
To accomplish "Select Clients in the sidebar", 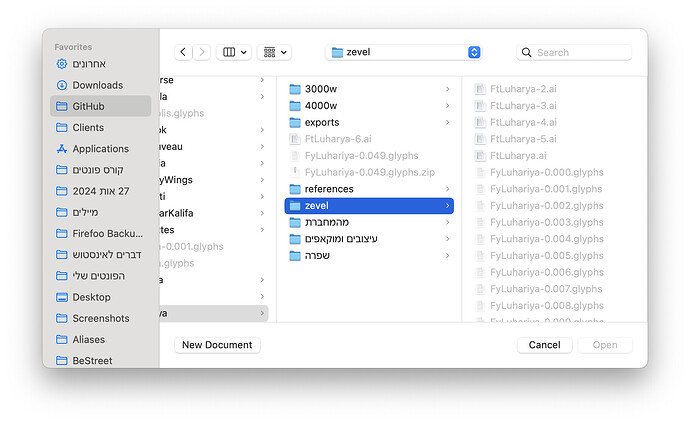I will [100, 128].
